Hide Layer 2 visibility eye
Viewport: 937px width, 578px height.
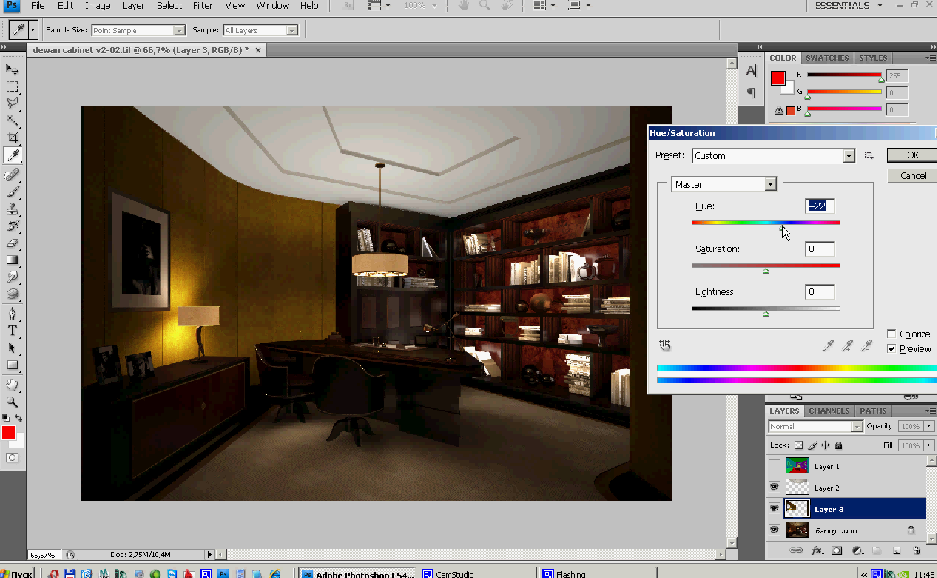pyautogui.click(x=774, y=487)
